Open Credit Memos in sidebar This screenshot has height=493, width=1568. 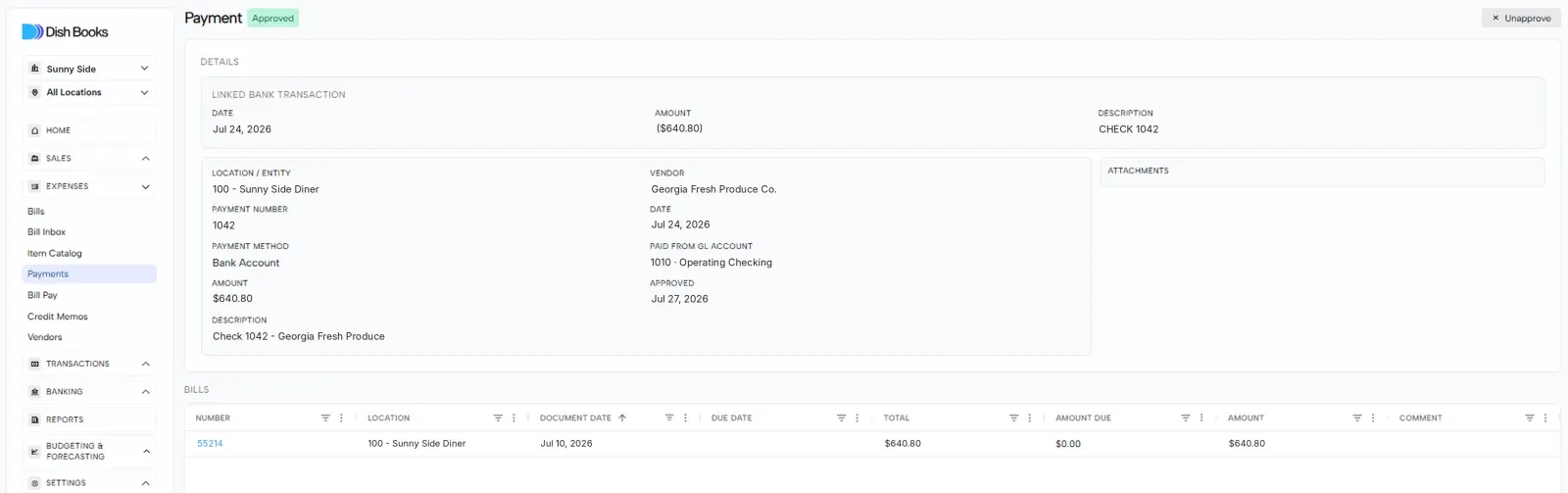[x=58, y=317]
